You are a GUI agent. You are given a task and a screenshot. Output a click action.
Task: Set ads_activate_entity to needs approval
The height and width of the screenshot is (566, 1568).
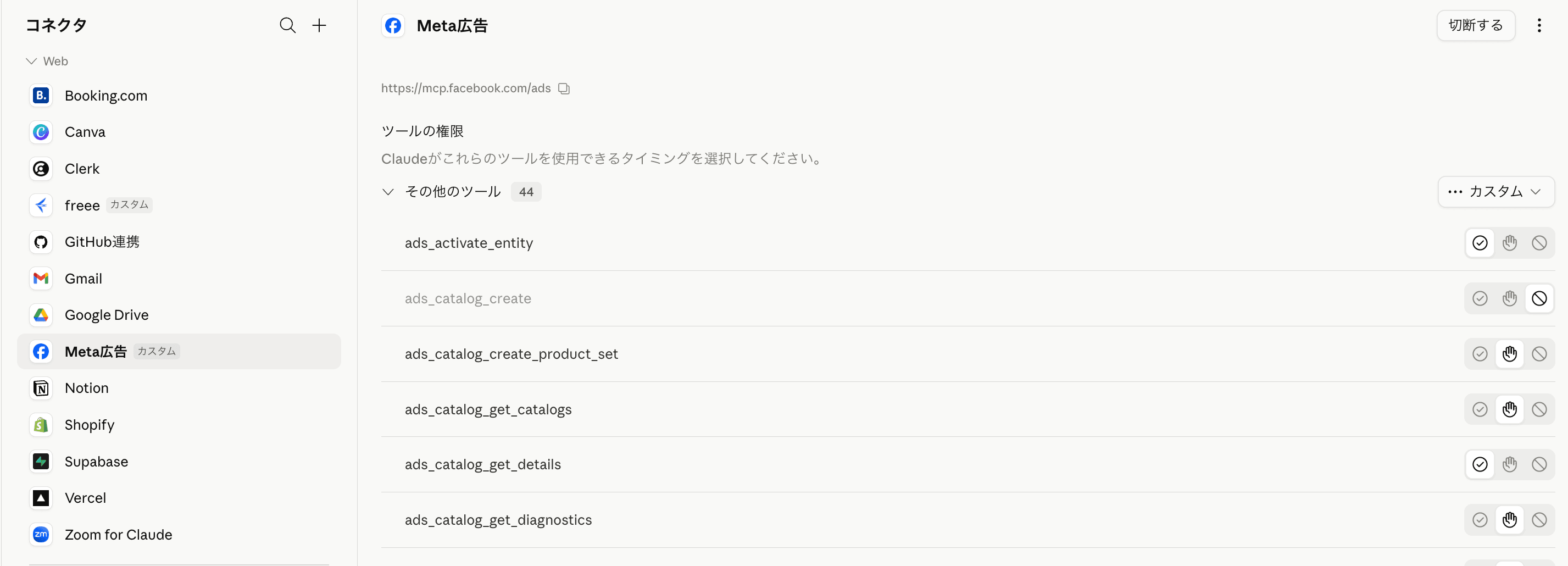tap(1510, 243)
